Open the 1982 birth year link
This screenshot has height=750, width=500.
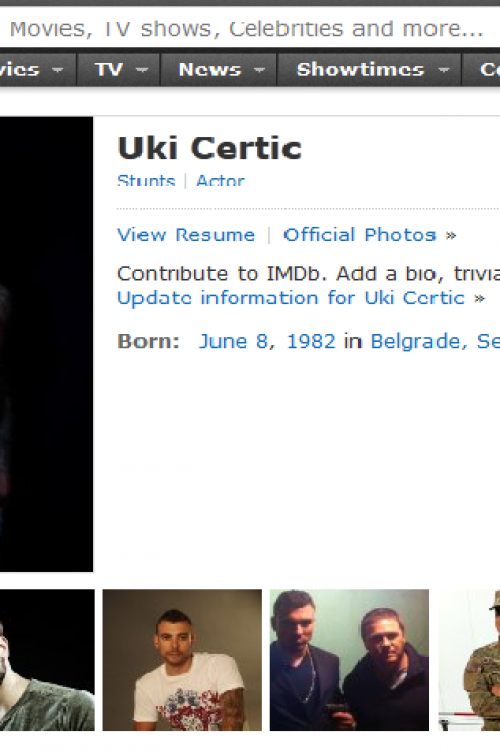[311, 342]
